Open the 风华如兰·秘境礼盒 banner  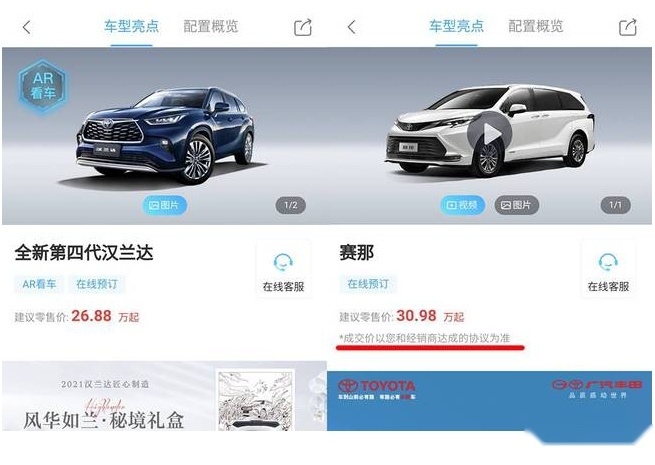pos(164,396)
